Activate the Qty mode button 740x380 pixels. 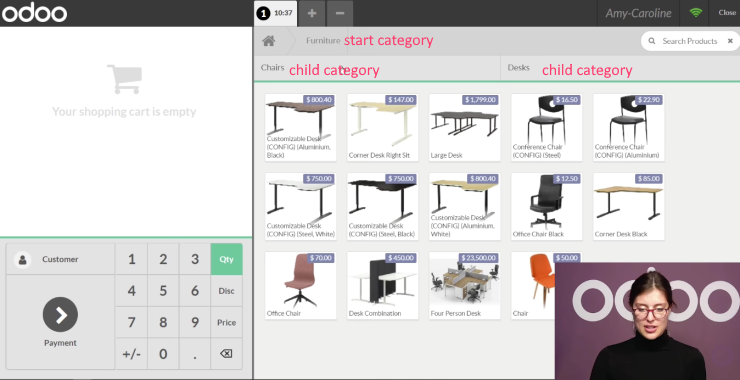coord(227,259)
